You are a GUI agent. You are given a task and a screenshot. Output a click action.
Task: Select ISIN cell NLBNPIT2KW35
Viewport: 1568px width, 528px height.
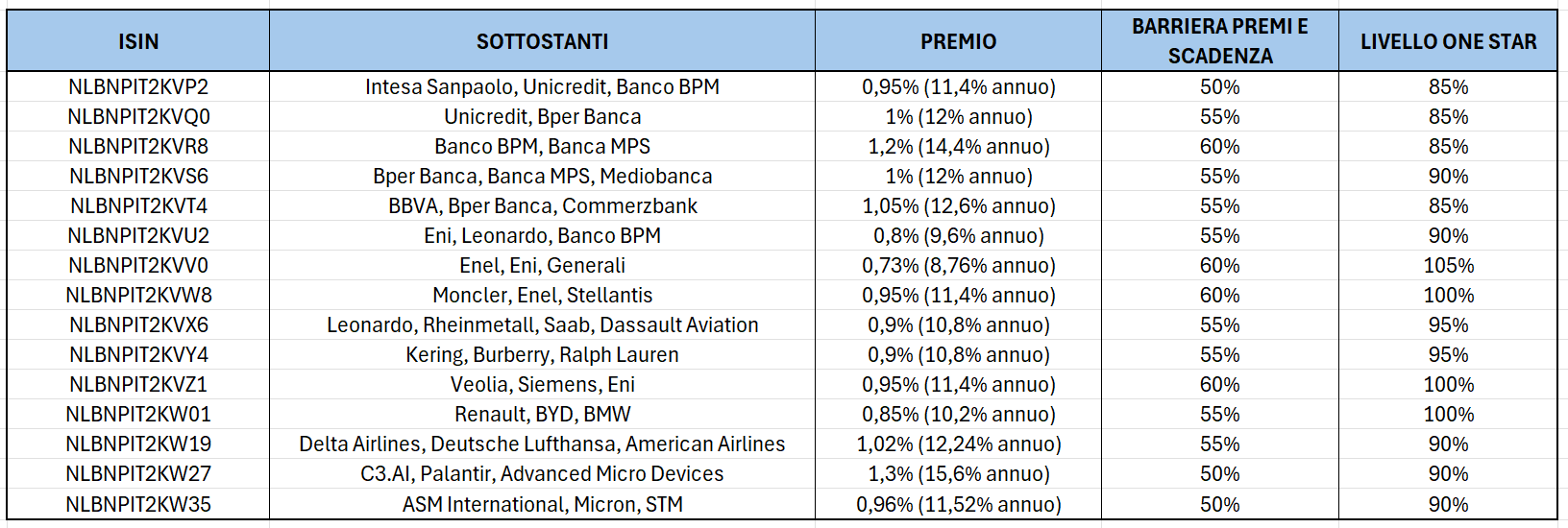[138, 504]
